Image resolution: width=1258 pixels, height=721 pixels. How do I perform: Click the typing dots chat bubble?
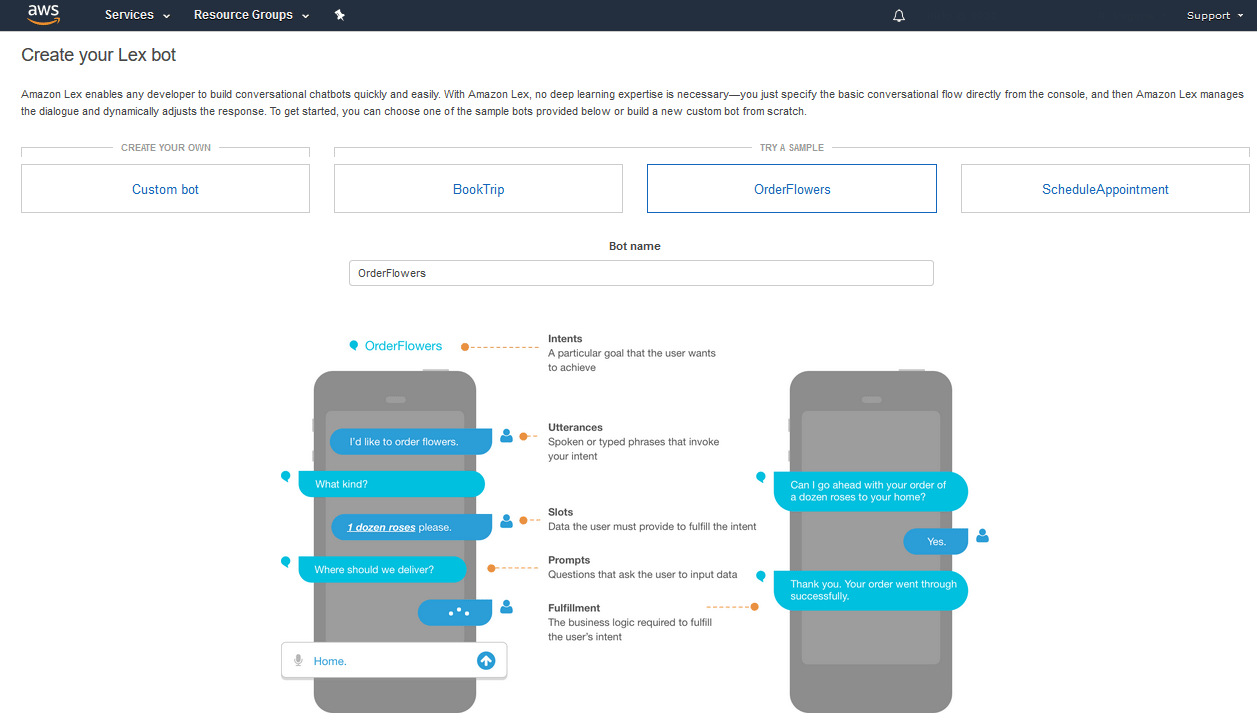click(x=455, y=612)
